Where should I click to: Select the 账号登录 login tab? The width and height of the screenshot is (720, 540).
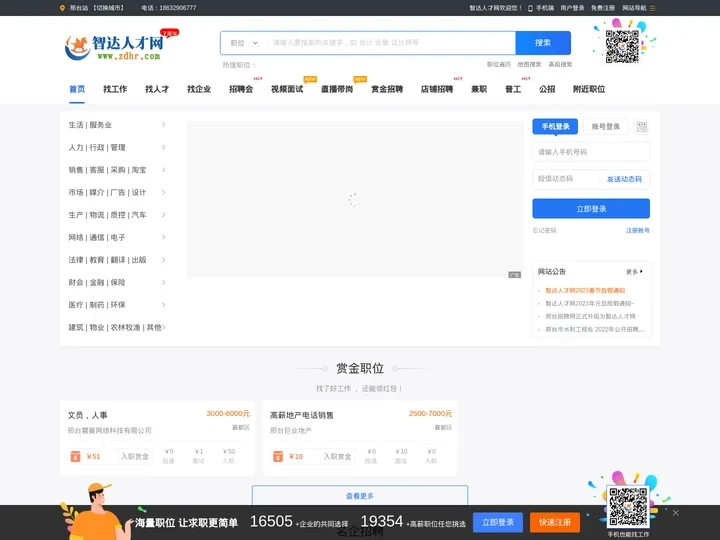coord(606,127)
